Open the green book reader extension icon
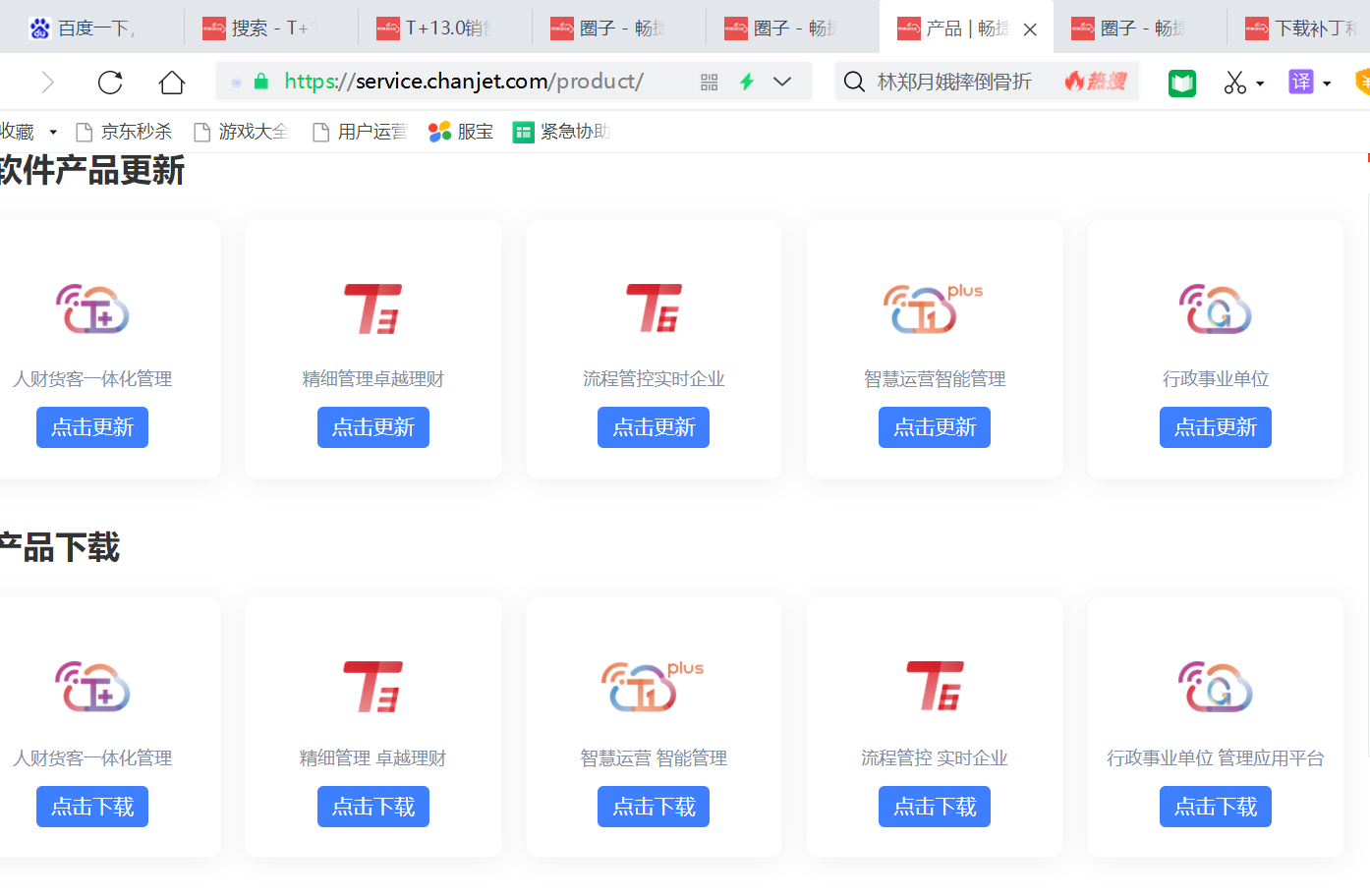The image size is (1370, 896). [x=1182, y=83]
